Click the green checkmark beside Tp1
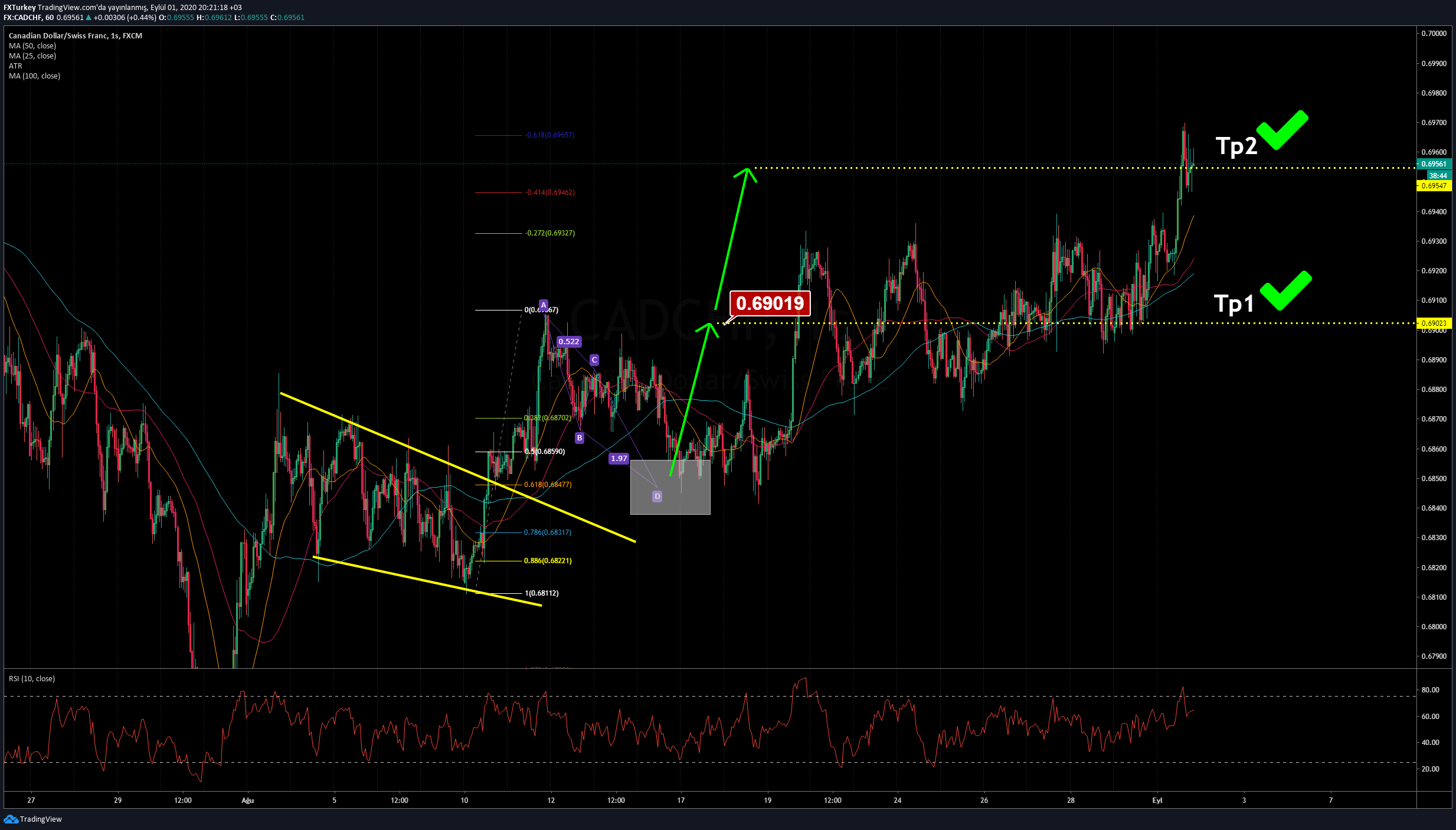The width and height of the screenshot is (1456, 830). click(1285, 290)
